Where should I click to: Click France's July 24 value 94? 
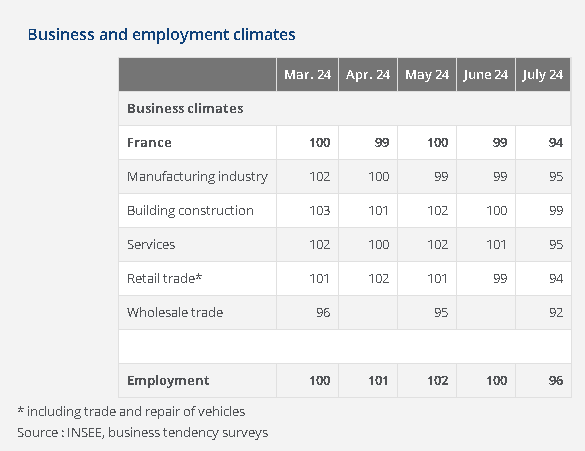tap(556, 142)
